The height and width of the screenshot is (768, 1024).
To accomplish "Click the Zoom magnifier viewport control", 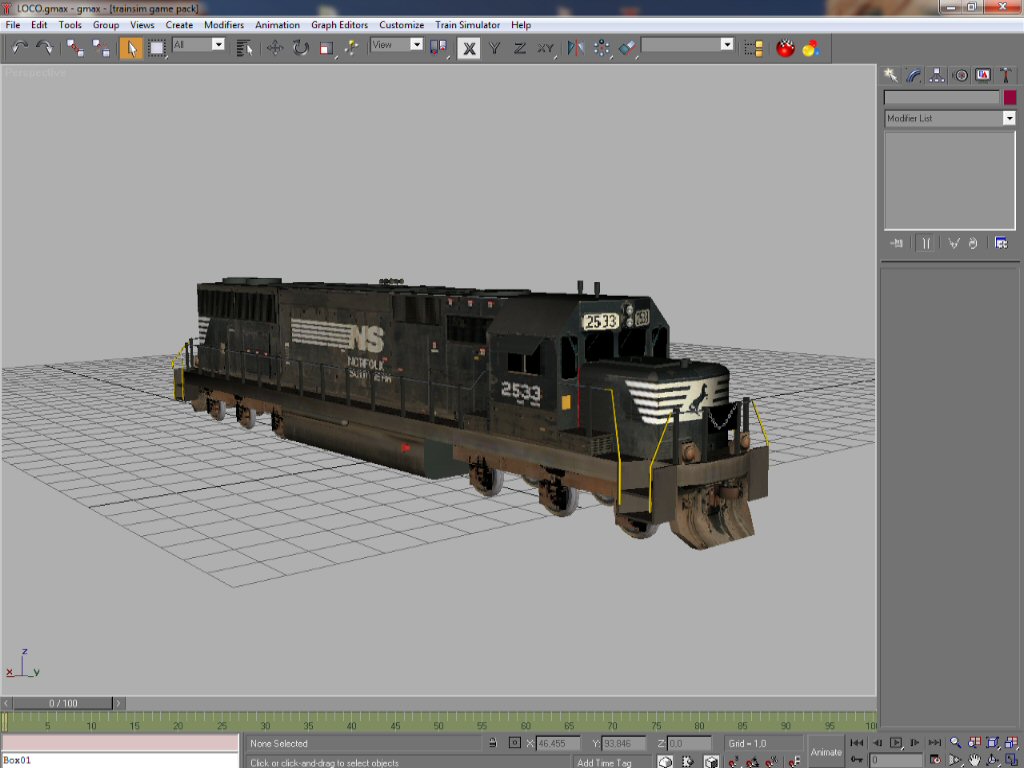I will coord(955,743).
